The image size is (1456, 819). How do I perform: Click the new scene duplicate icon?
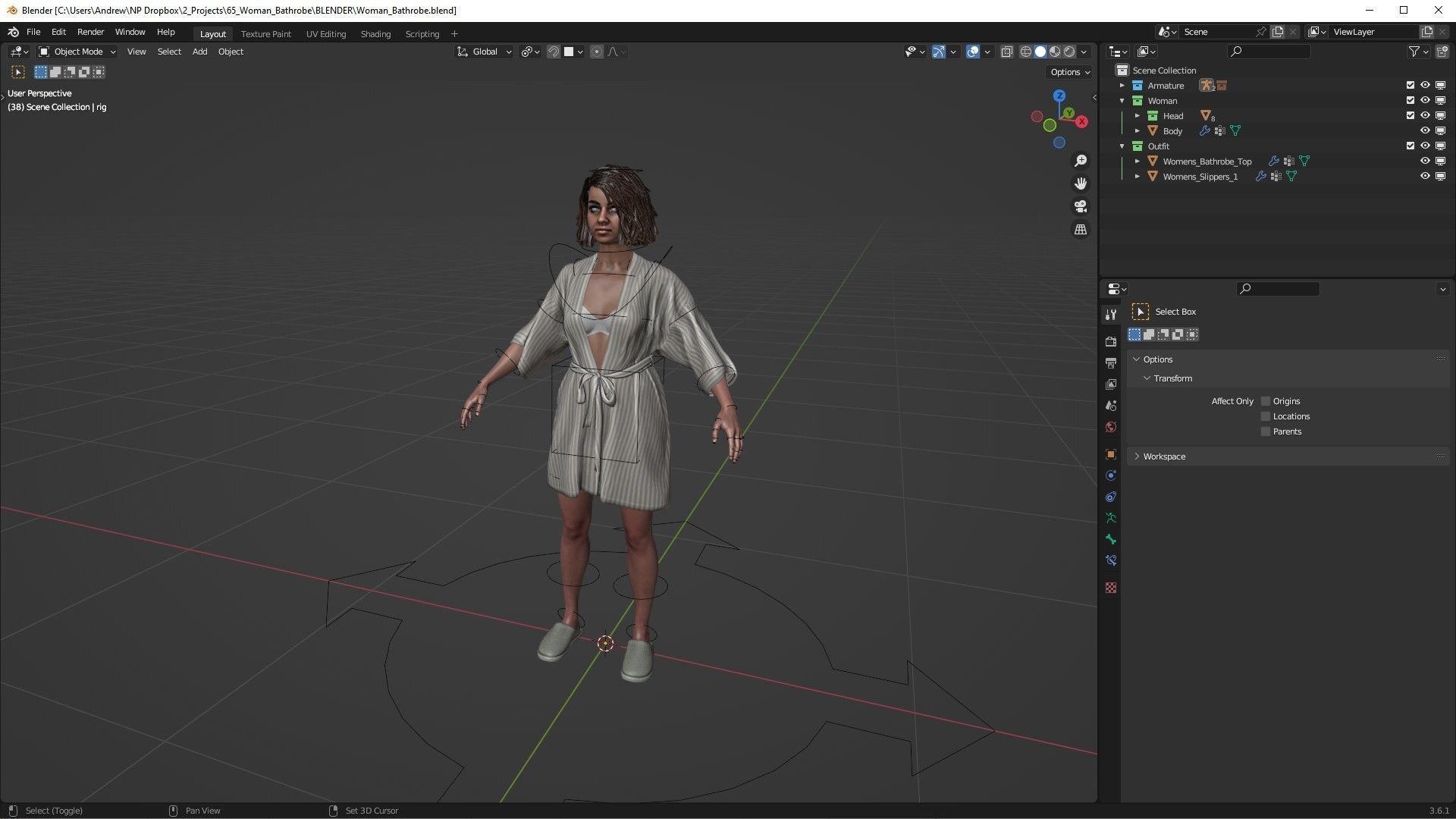(x=1278, y=32)
